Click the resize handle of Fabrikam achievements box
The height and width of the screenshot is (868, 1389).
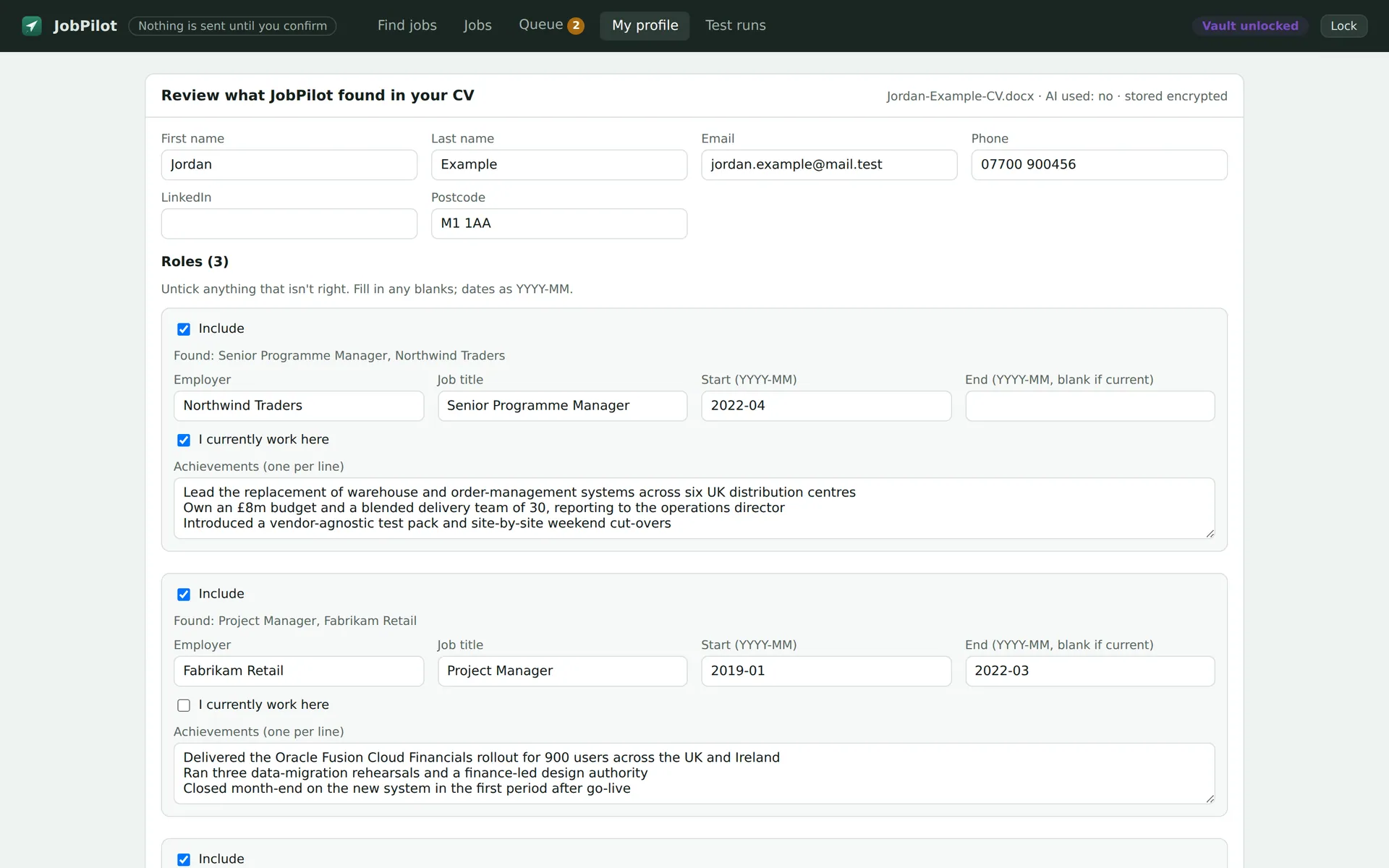pos(1210,799)
